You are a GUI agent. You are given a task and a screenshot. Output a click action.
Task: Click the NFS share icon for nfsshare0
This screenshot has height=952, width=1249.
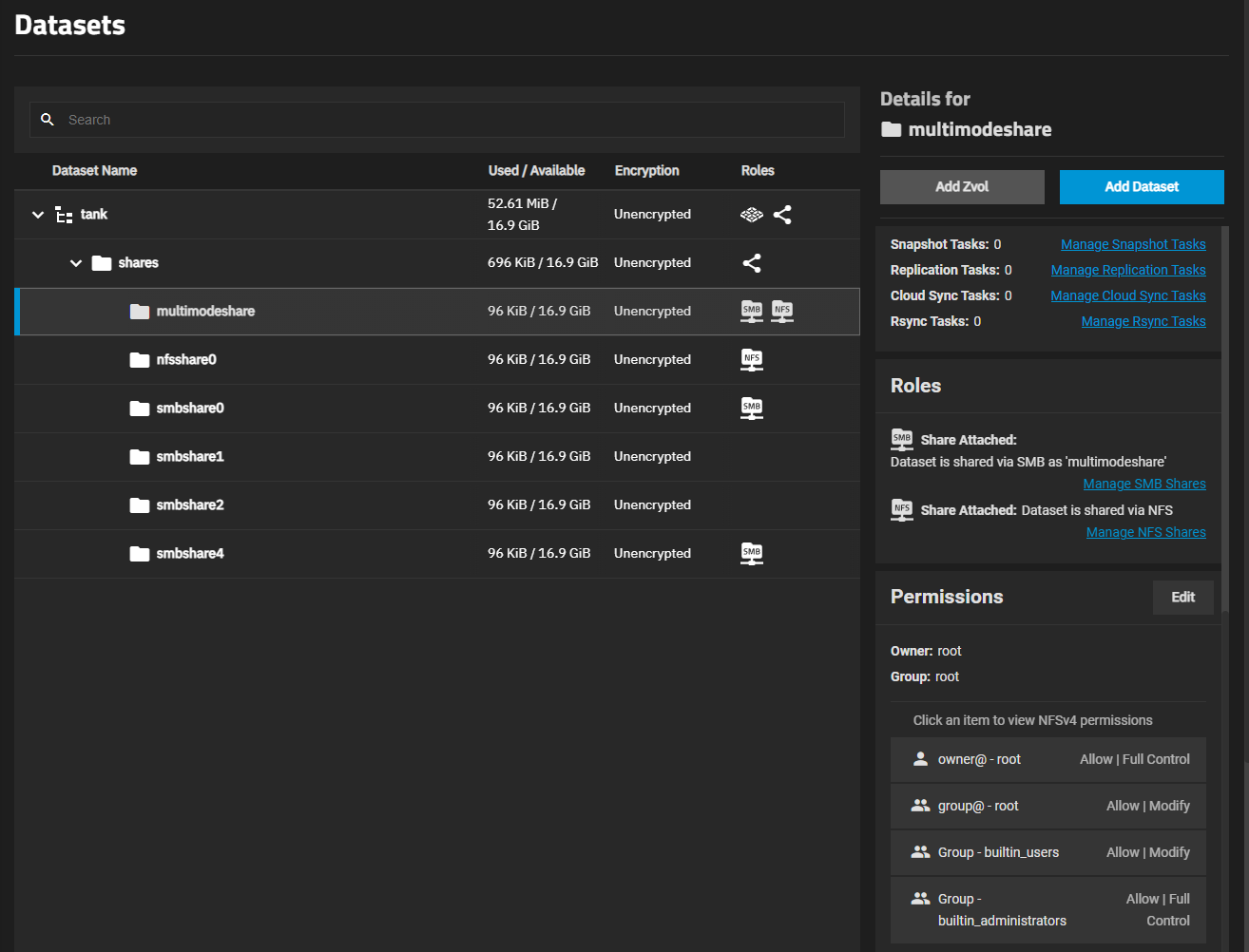(751, 359)
